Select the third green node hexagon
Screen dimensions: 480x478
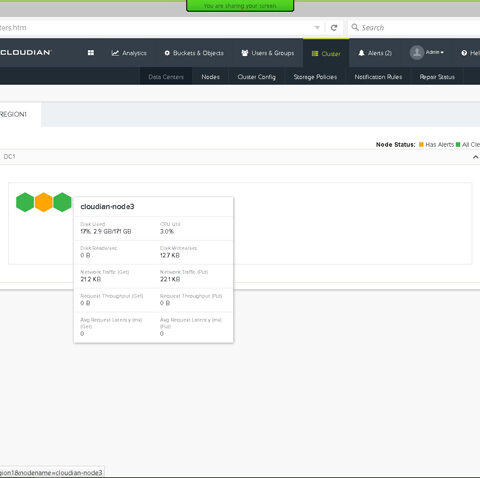pyautogui.click(x=62, y=202)
